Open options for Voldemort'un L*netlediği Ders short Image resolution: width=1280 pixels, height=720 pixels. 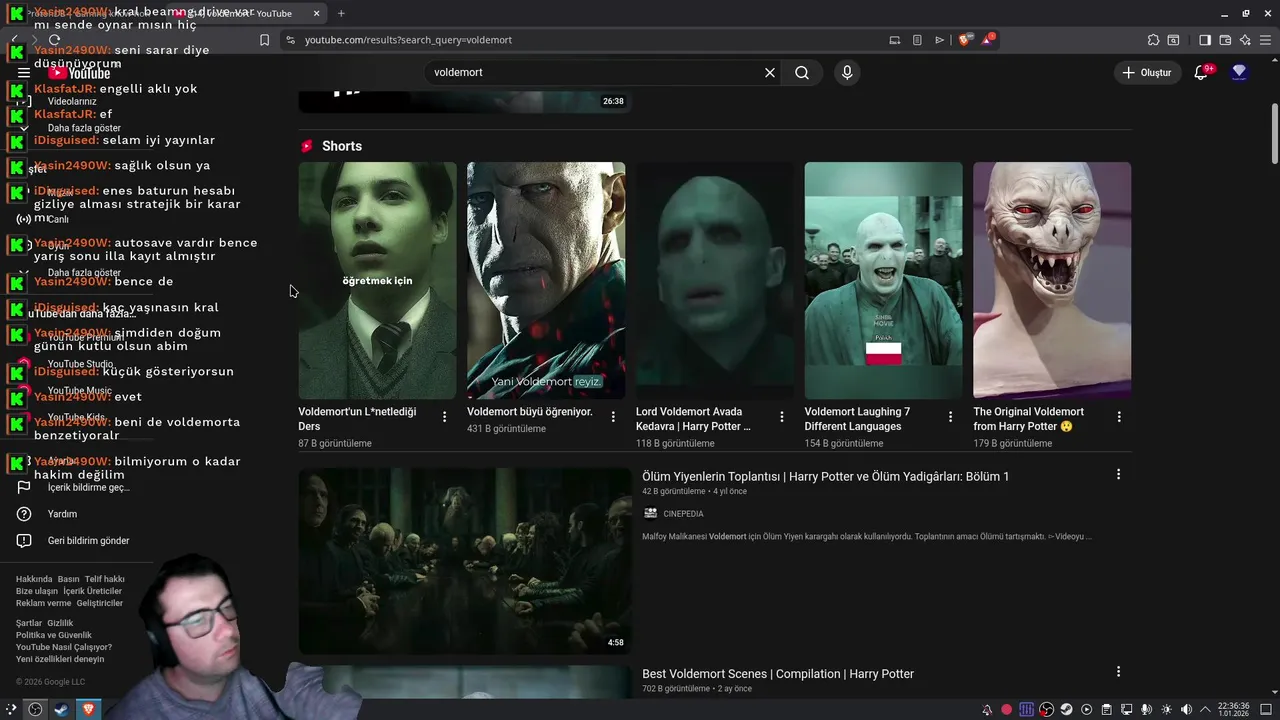click(445, 417)
